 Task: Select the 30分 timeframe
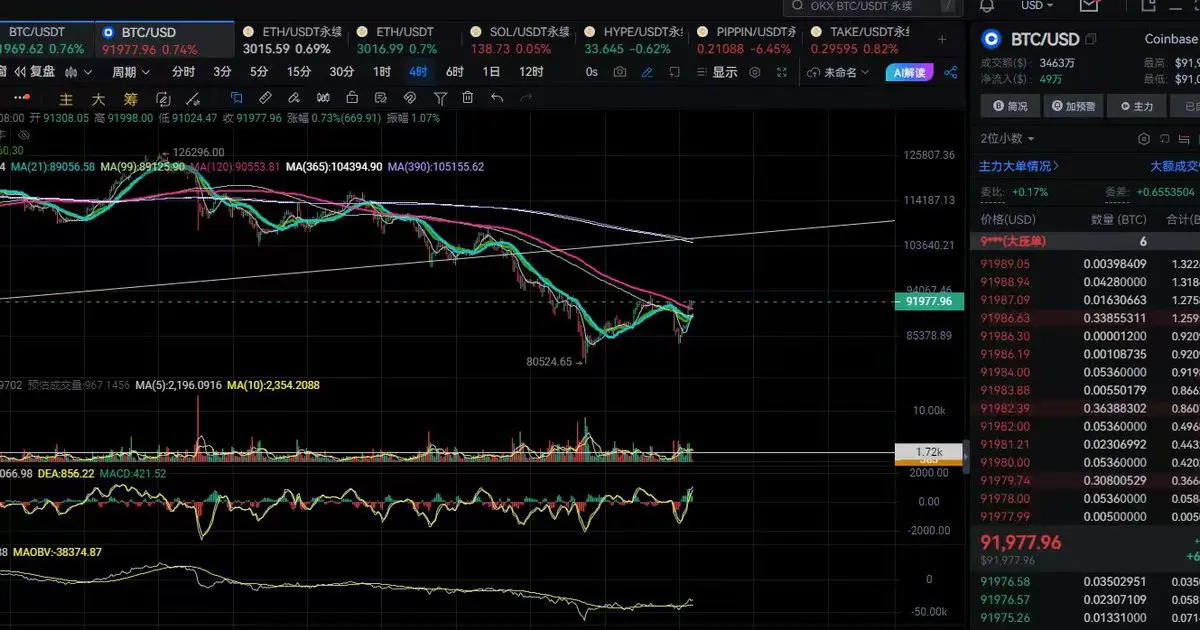click(342, 72)
